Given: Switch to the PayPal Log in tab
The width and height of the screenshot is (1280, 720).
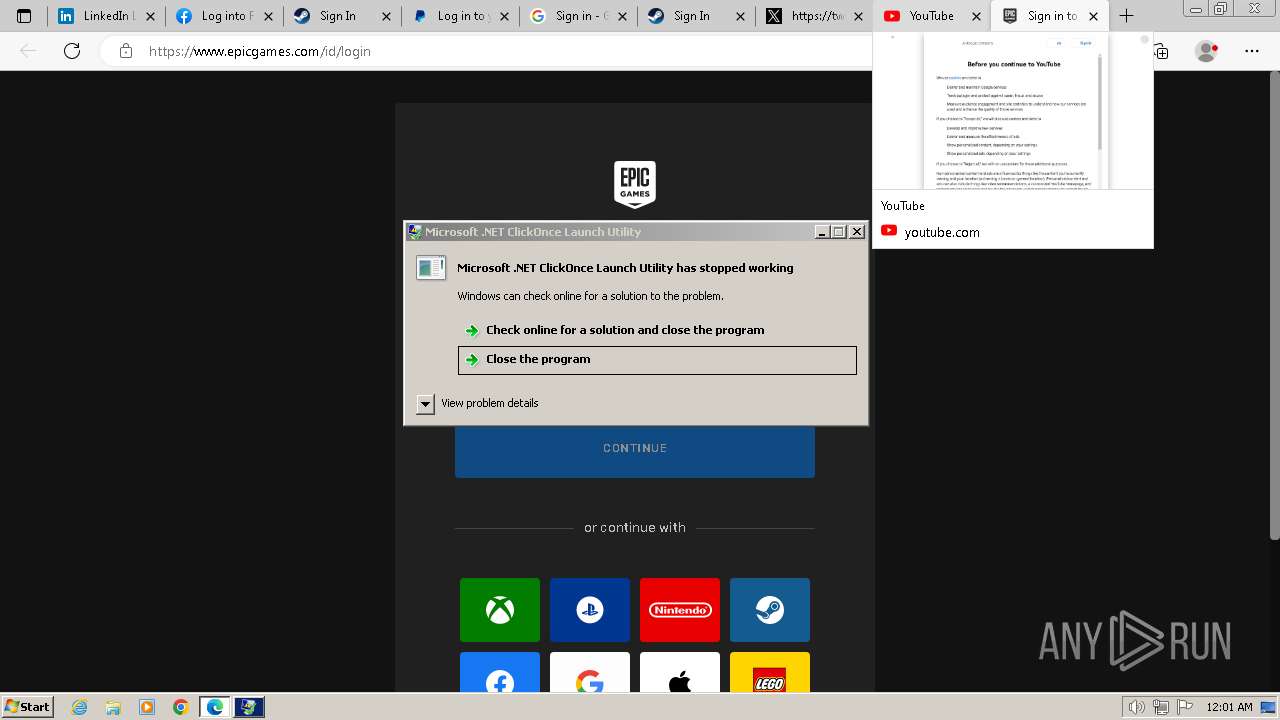Looking at the screenshot, I should 460,16.
